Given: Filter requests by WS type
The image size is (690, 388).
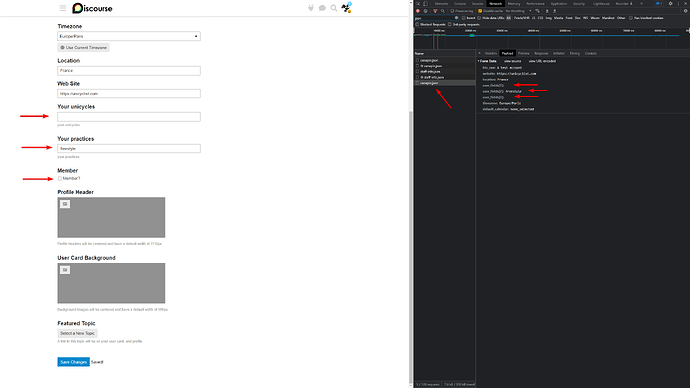Looking at the screenshot, I should tap(585, 18).
